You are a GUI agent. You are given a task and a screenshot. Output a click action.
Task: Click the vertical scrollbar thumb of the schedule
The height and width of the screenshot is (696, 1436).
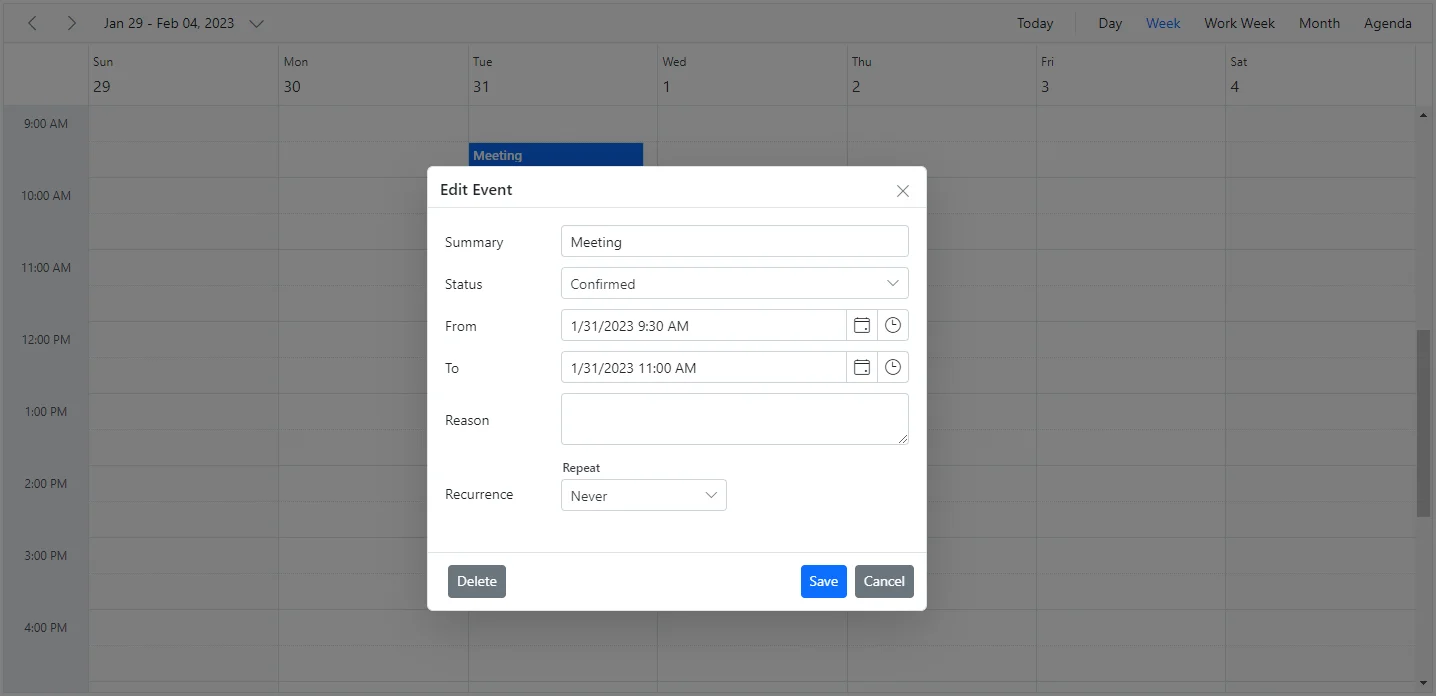pyautogui.click(x=1423, y=423)
